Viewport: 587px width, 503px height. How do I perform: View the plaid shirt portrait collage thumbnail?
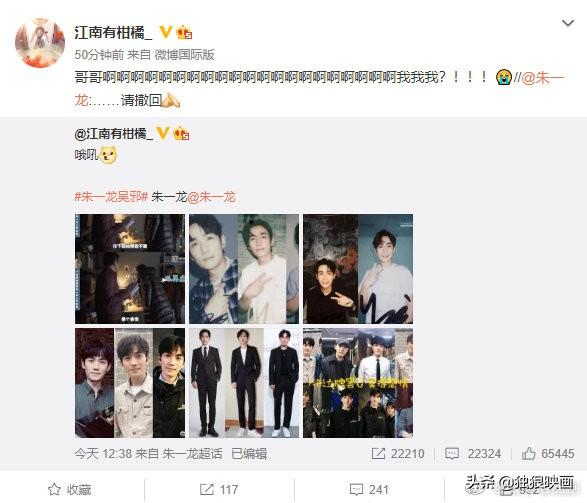click(244, 269)
